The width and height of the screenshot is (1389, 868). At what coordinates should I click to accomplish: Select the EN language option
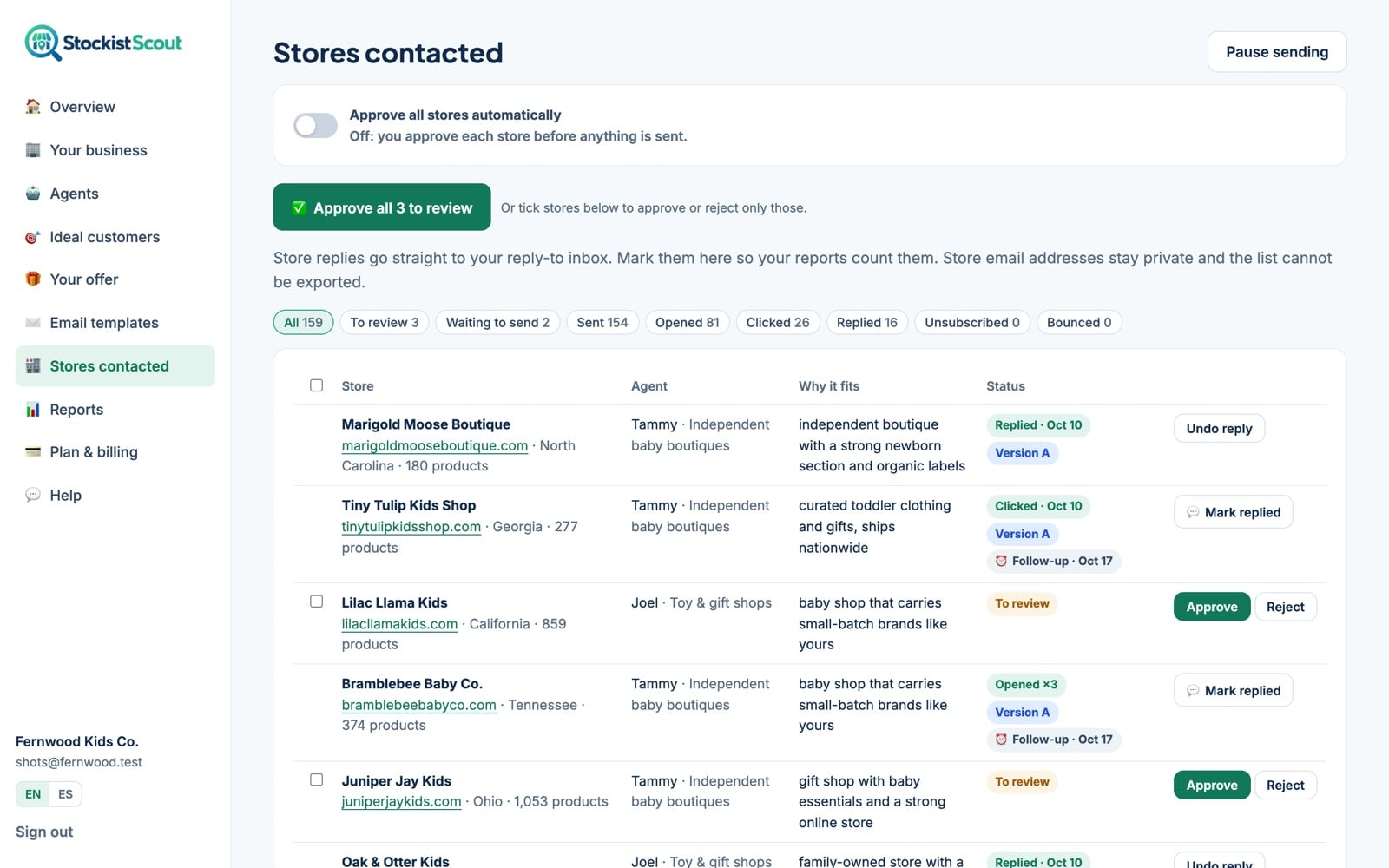click(x=33, y=794)
